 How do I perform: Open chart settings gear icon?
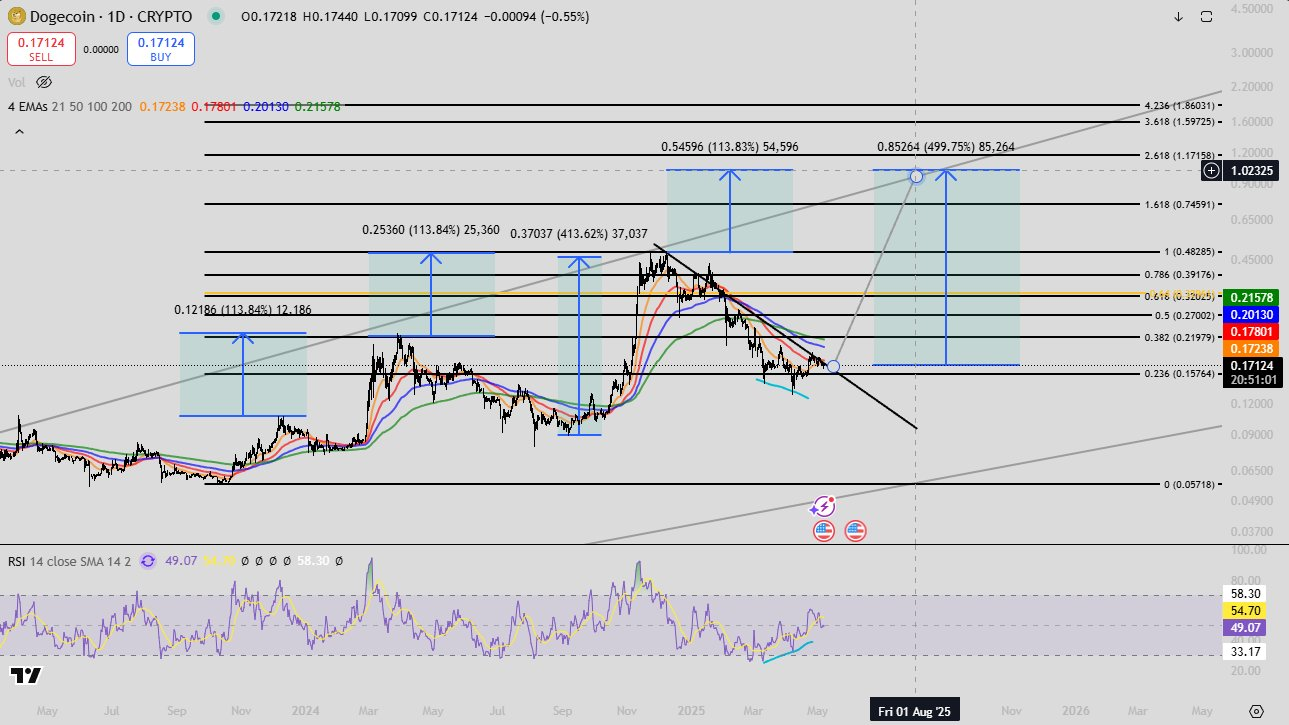(1256, 710)
